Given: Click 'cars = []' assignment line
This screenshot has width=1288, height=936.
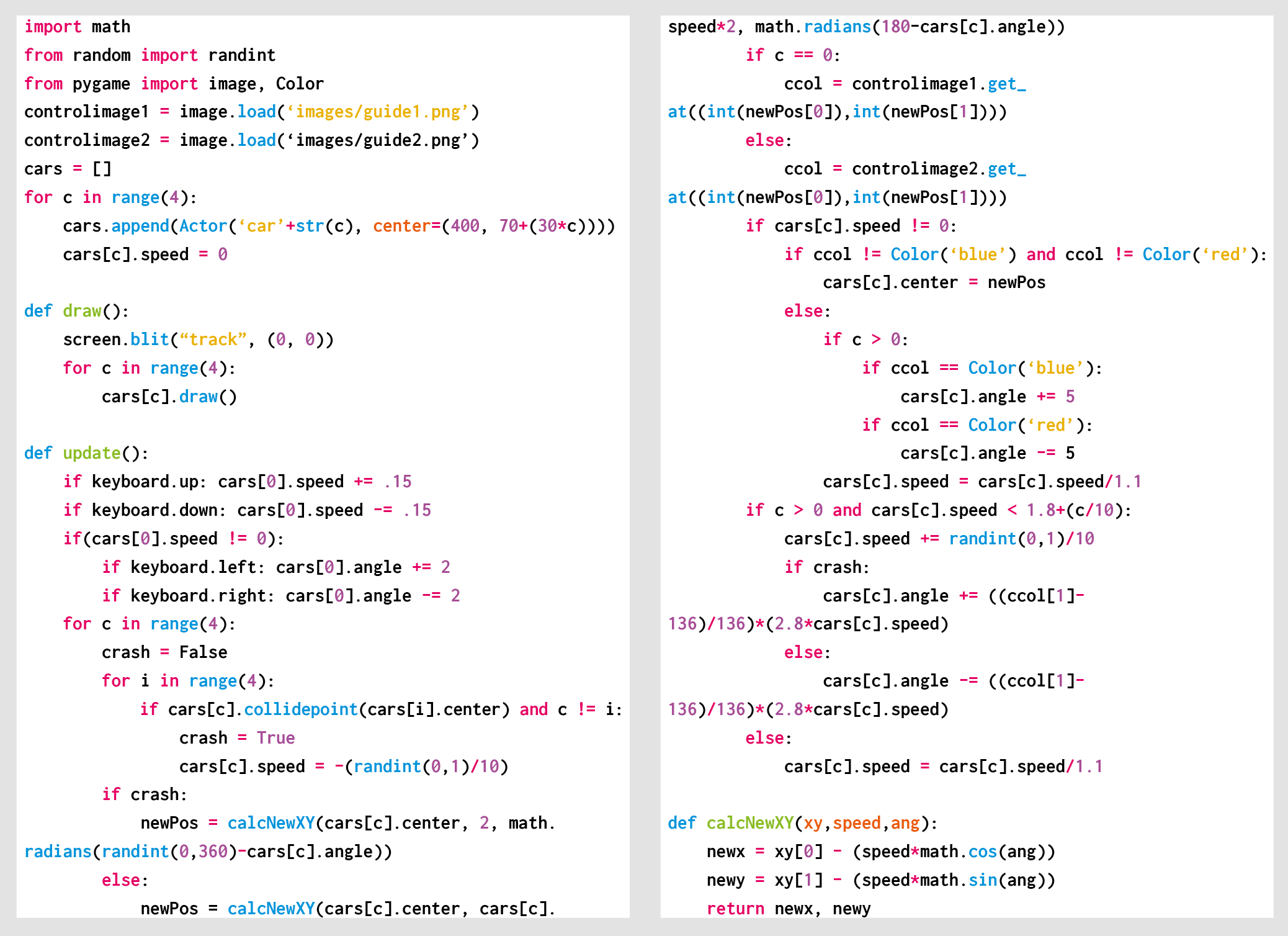Looking at the screenshot, I should (67, 169).
